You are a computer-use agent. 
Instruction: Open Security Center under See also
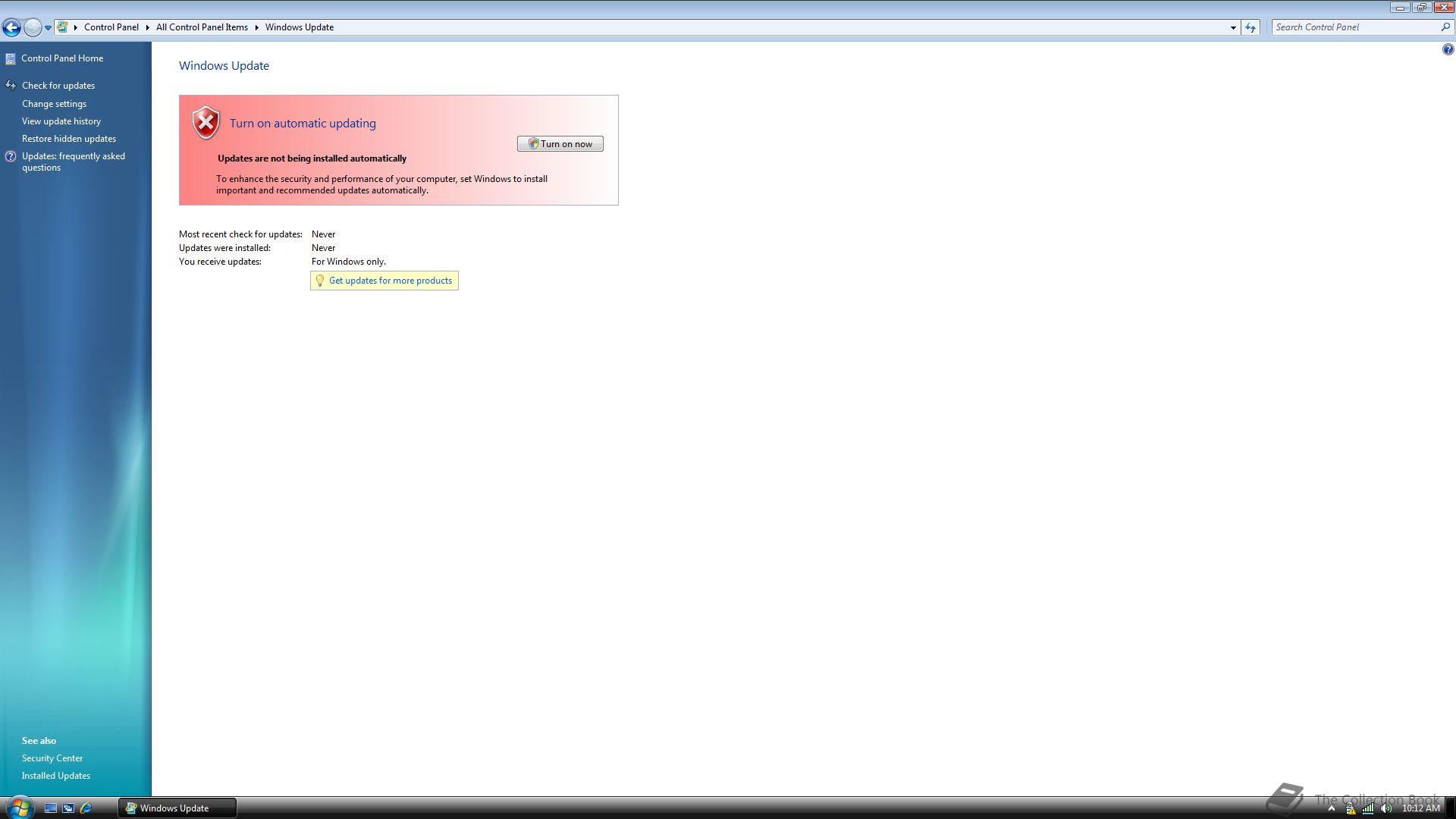tap(52, 758)
